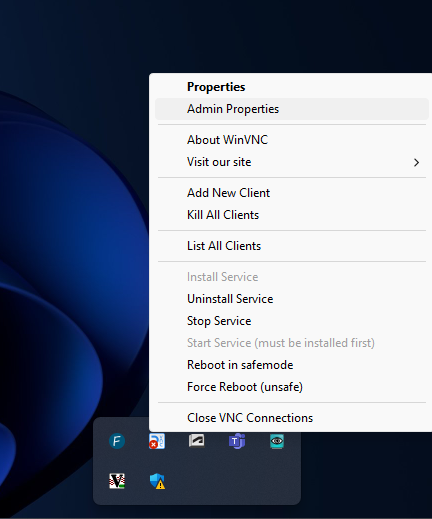Open About WinVNC
This screenshot has width=432, height=519.
292,140
